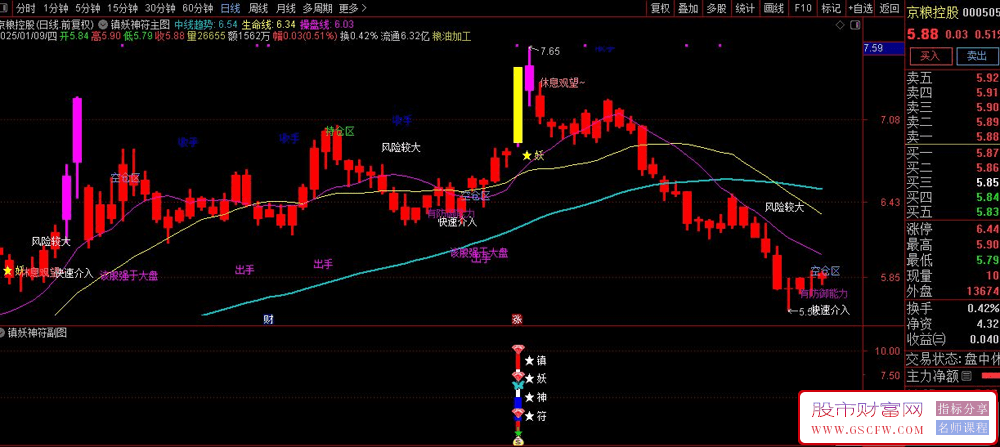Click the red diamond icon beside 镇
Viewport: 1000px width, 447px height.
click(518, 349)
